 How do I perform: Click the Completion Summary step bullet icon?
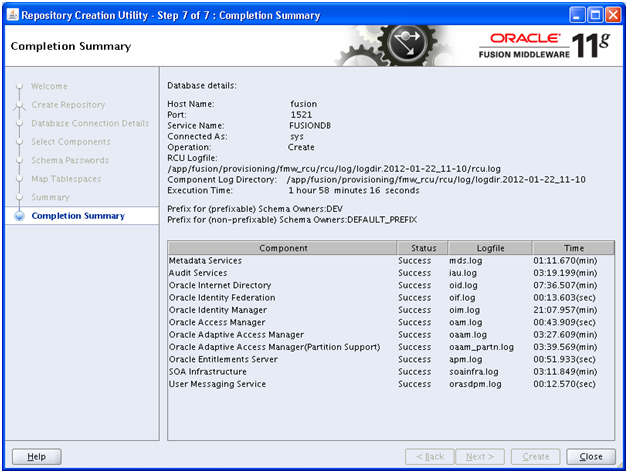click(19, 216)
